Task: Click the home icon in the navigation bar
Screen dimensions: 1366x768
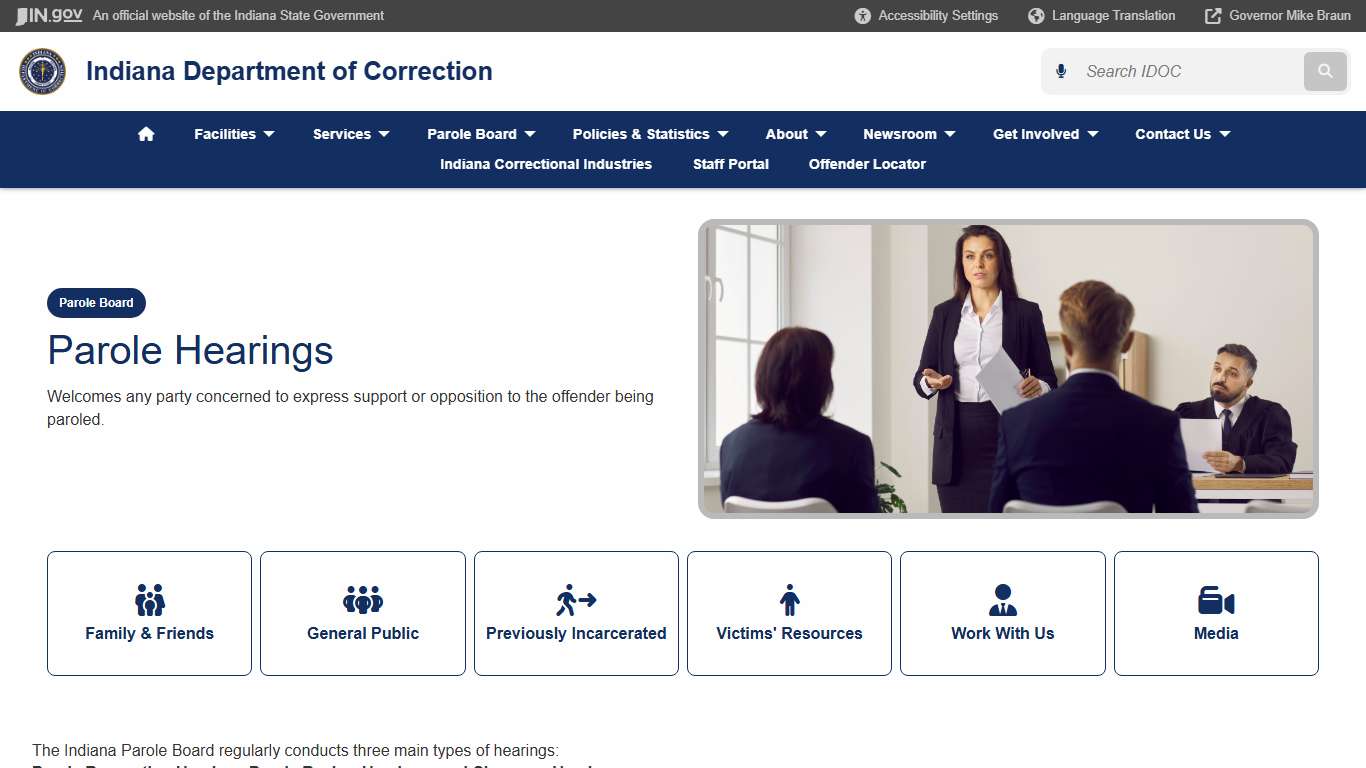Action: [x=146, y=133]
